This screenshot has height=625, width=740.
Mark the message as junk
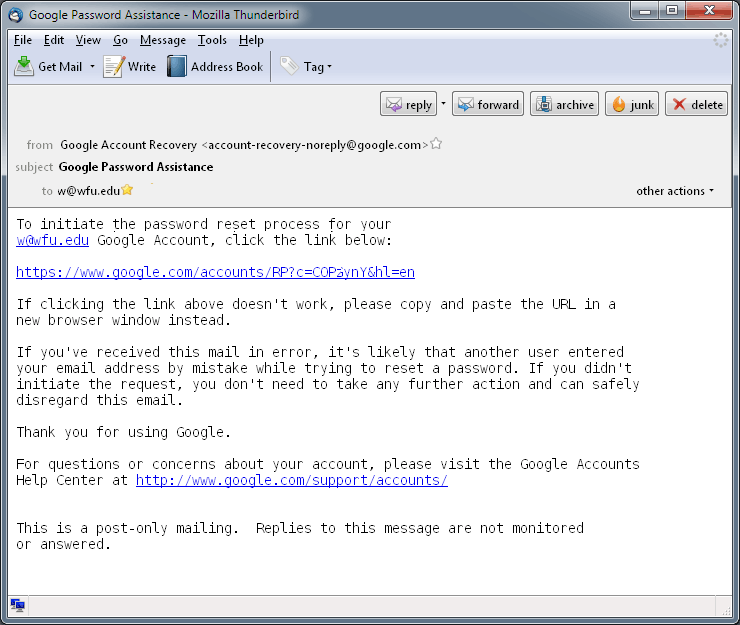(x=632, y=104)
